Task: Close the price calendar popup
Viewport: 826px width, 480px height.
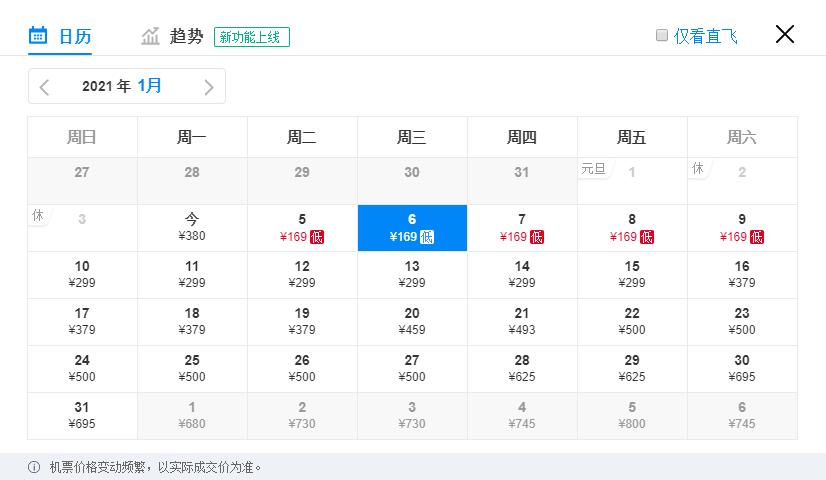Action: (x=785, y=34)
